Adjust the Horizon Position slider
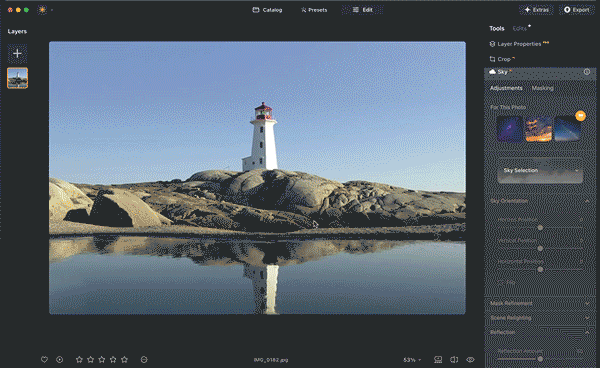This screenshot has width=600, height=368. click(x=540, y=228)
